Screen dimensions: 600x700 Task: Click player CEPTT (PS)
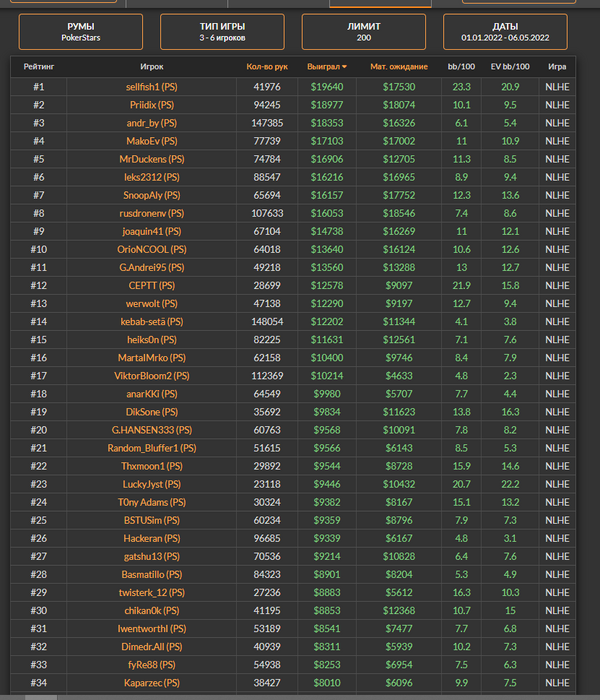152,286
